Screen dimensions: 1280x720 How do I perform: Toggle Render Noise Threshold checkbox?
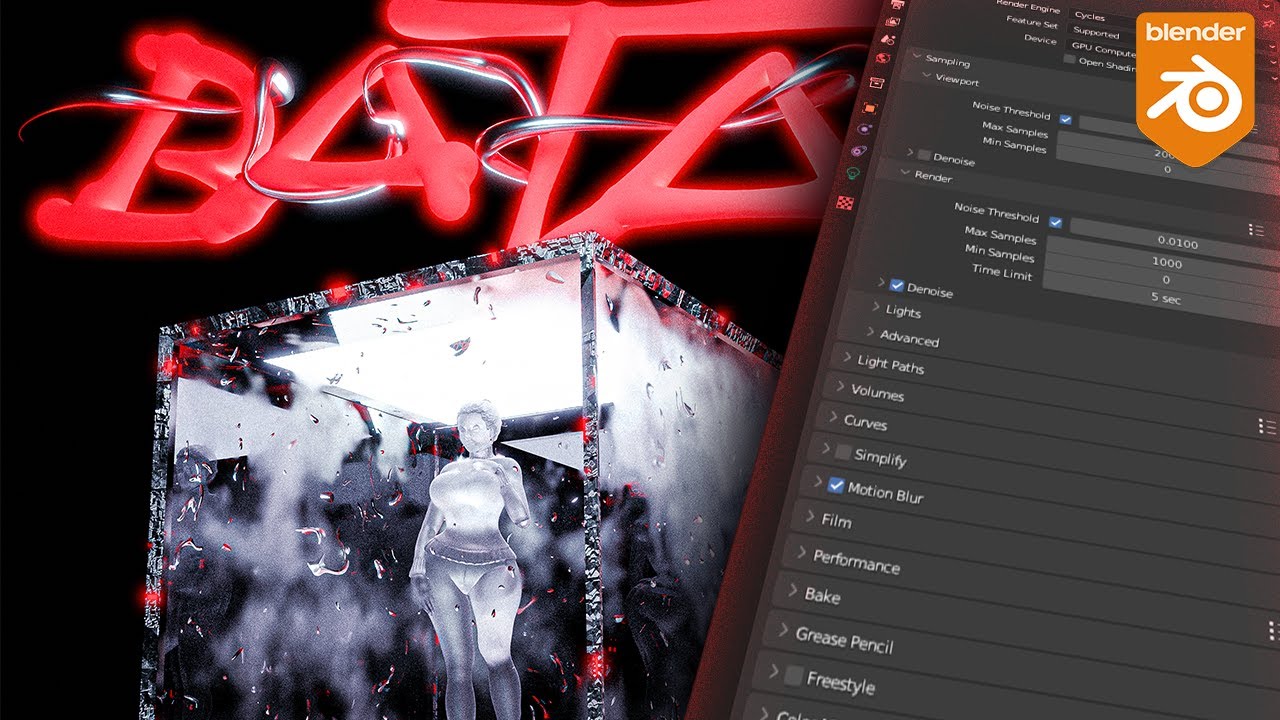click(1056, 222)
